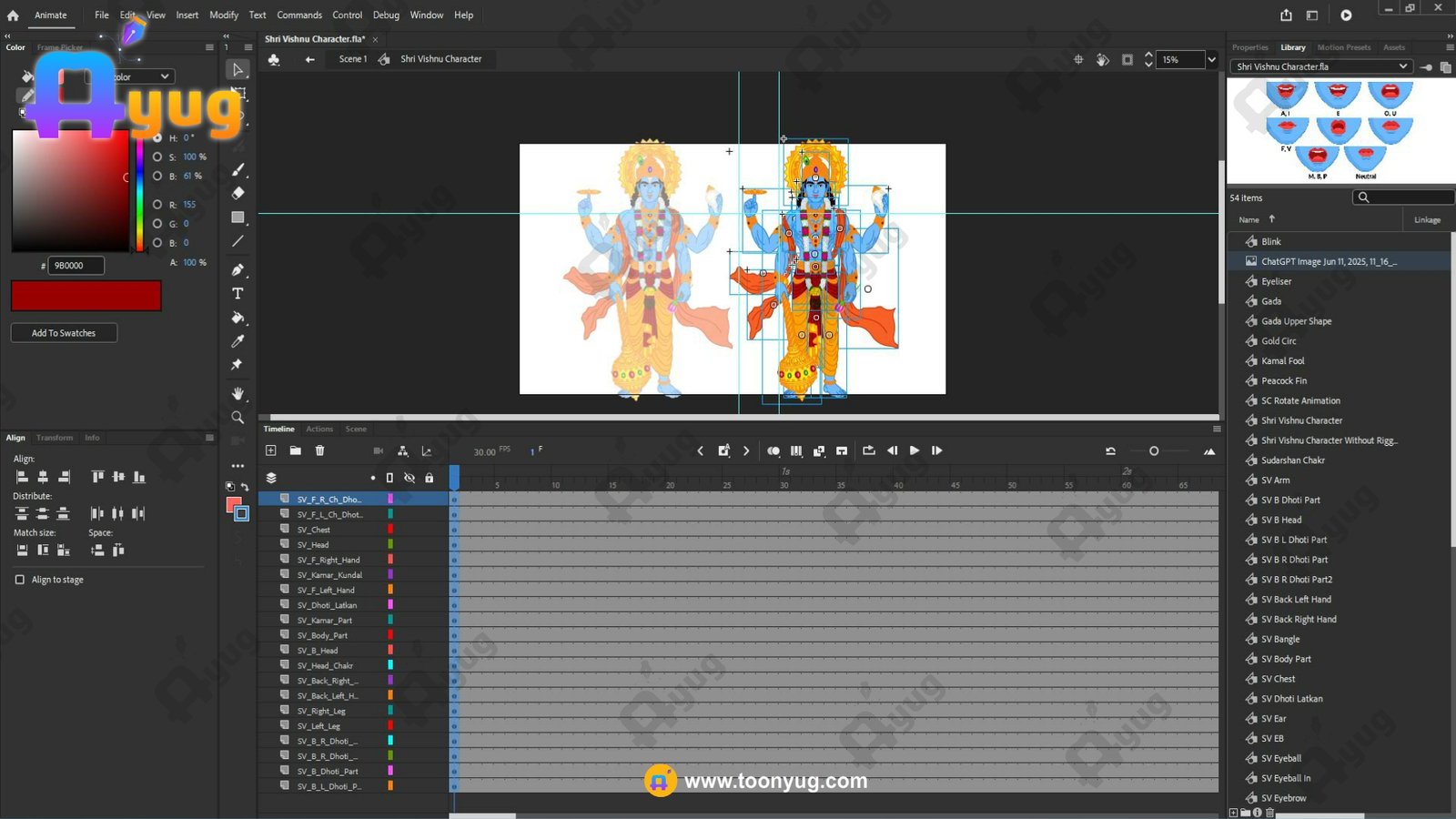The height and width of the screenshot is (819, 1456).
Task: Open Align panel options menu
Action: point(209,438)
